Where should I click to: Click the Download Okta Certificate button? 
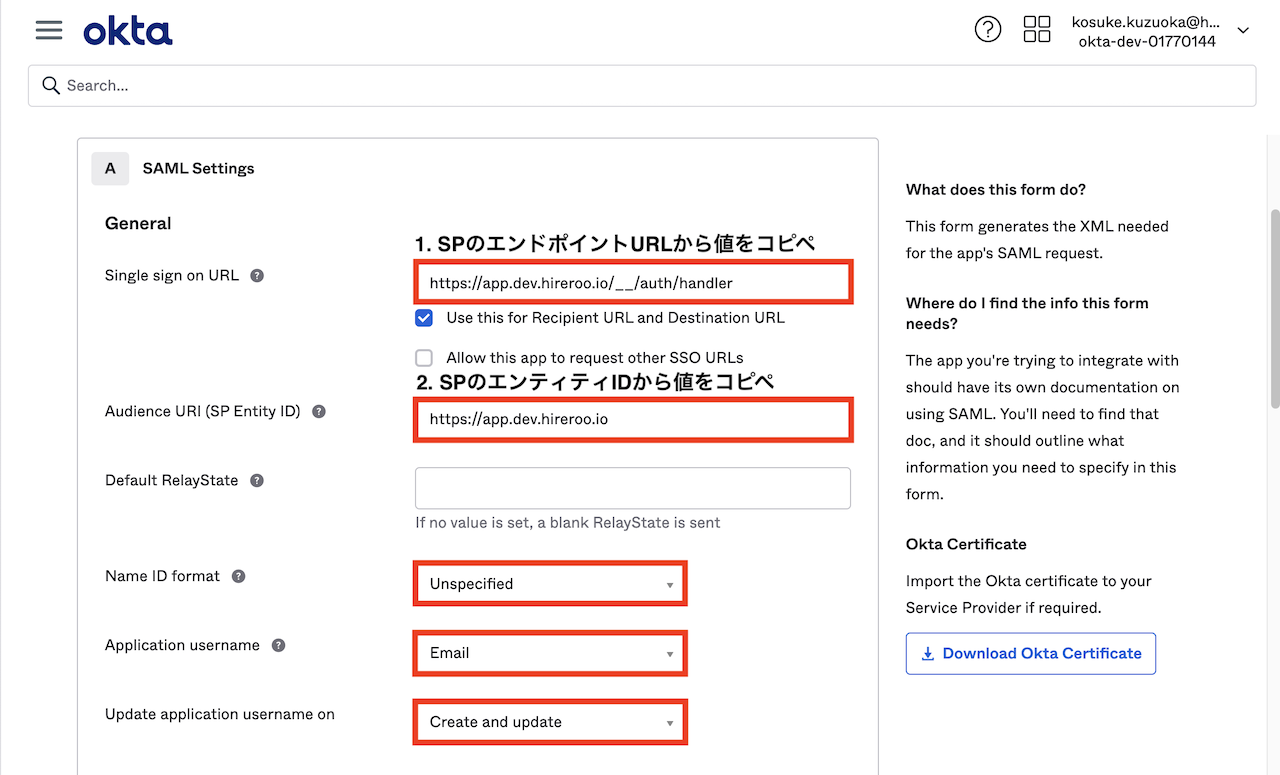pos(1031,653)
